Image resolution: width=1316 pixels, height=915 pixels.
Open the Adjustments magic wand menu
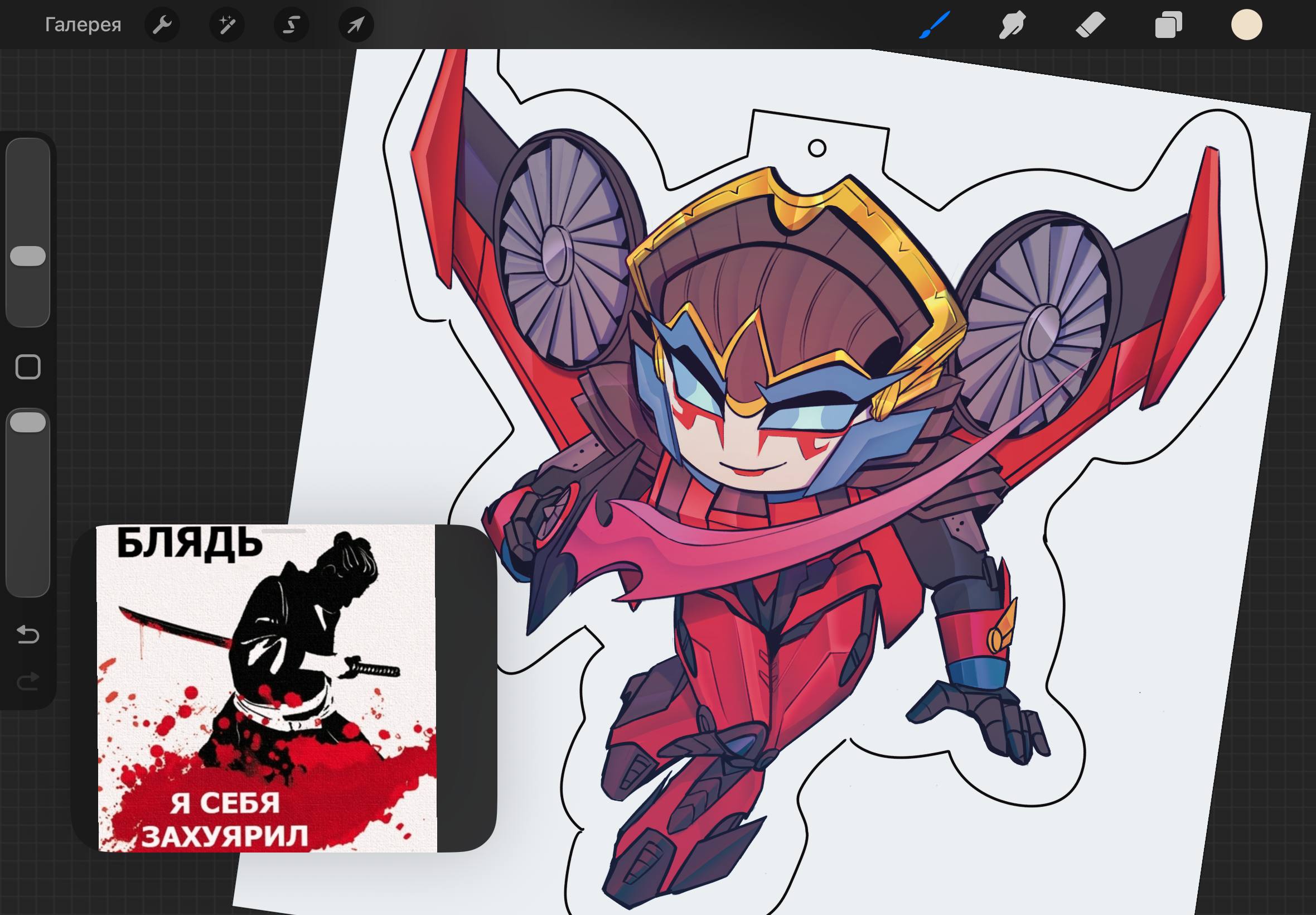click(x=227, y=25)
